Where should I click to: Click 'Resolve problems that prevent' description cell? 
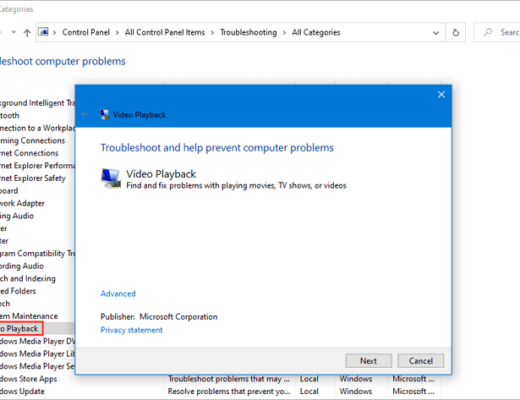pyautogui.click(x=229, y=392)
